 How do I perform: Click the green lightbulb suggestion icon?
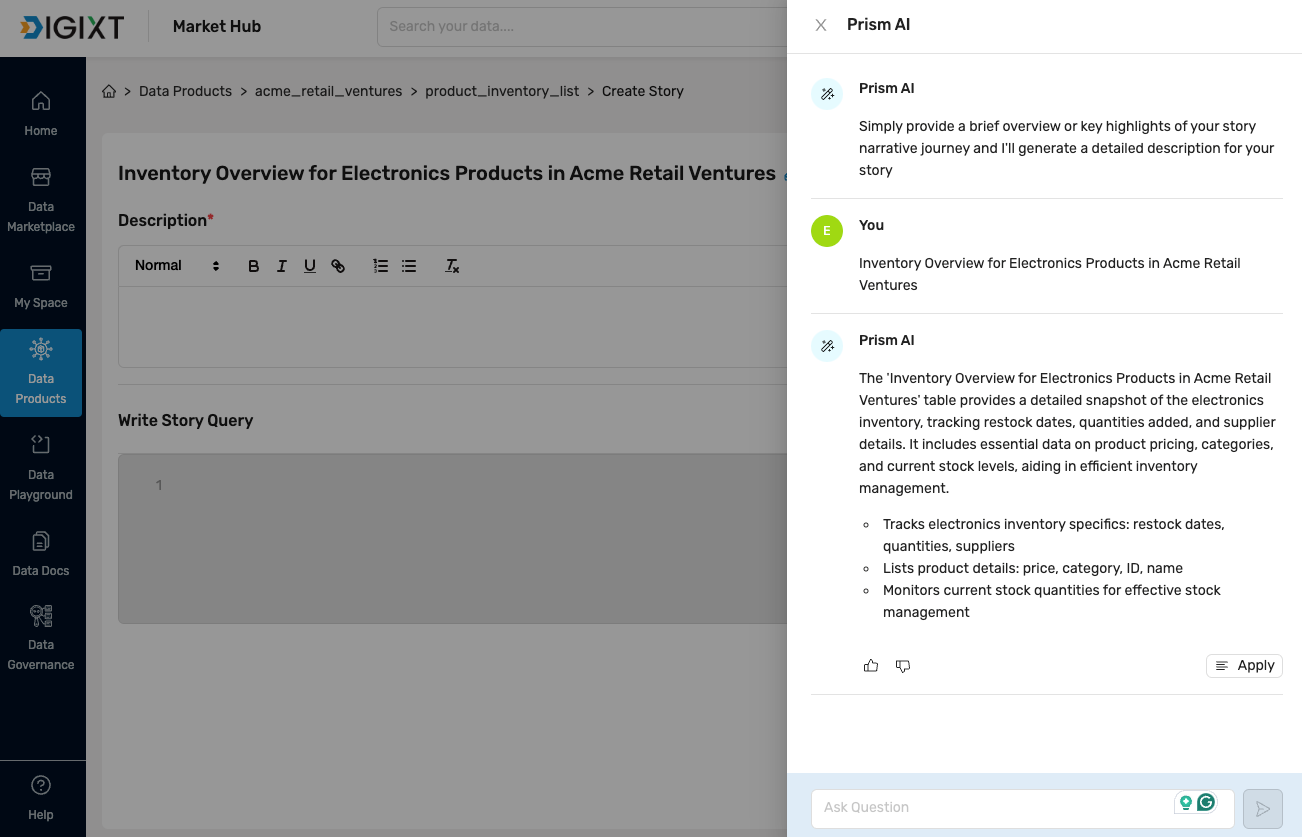[1186, 802]
